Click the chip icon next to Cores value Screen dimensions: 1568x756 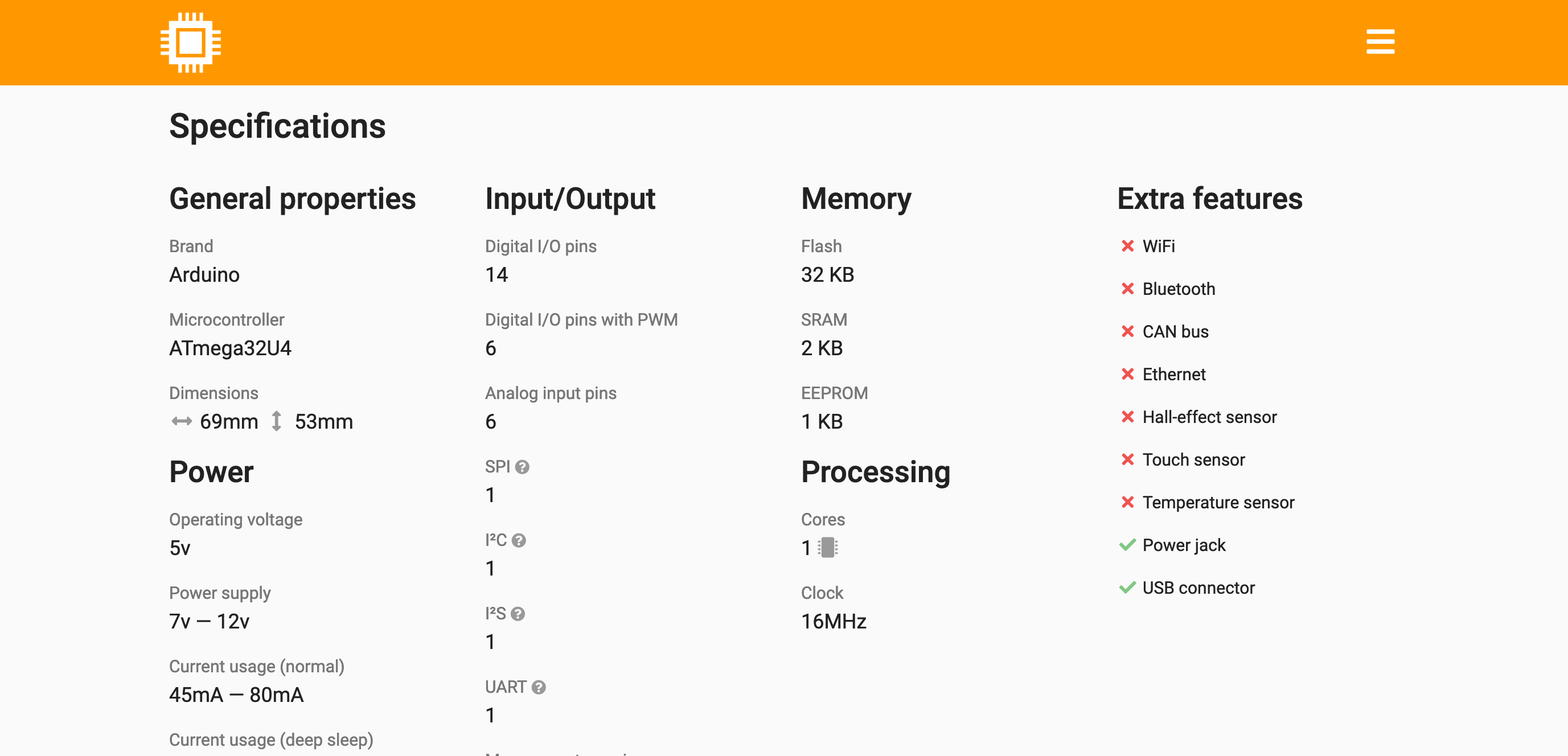point(828,548)
